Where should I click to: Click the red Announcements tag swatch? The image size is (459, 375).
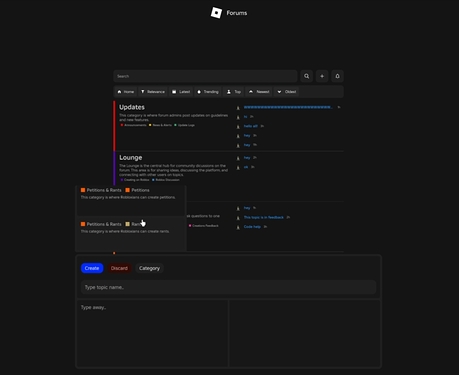pyautogui.click(x=122, y=125)
